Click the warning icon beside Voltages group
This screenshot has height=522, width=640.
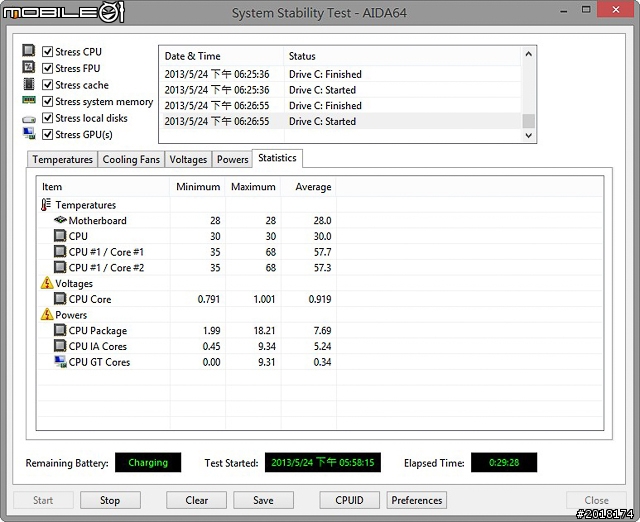[x=47, y=283]
